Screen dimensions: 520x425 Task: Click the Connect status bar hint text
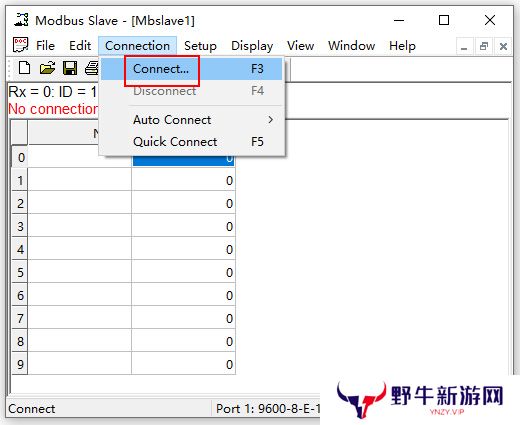click(x=32, y=409)
